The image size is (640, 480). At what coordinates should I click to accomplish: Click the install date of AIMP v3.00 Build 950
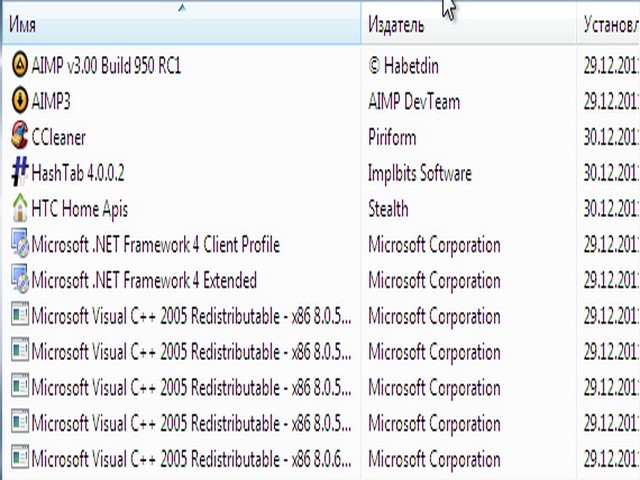(x=611, y=66)
